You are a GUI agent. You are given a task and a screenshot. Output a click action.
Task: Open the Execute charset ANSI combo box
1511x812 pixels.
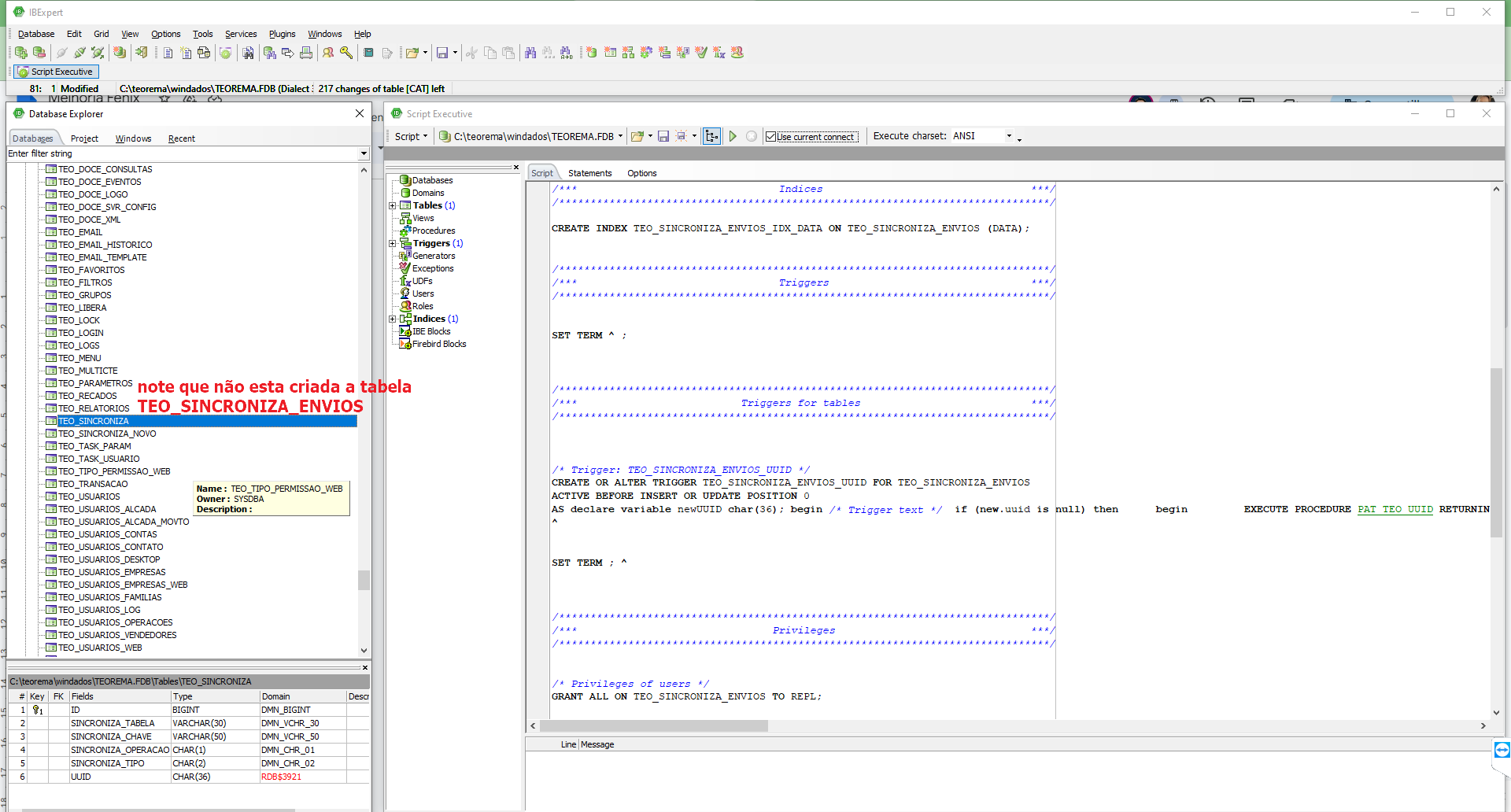coord(983,136)
